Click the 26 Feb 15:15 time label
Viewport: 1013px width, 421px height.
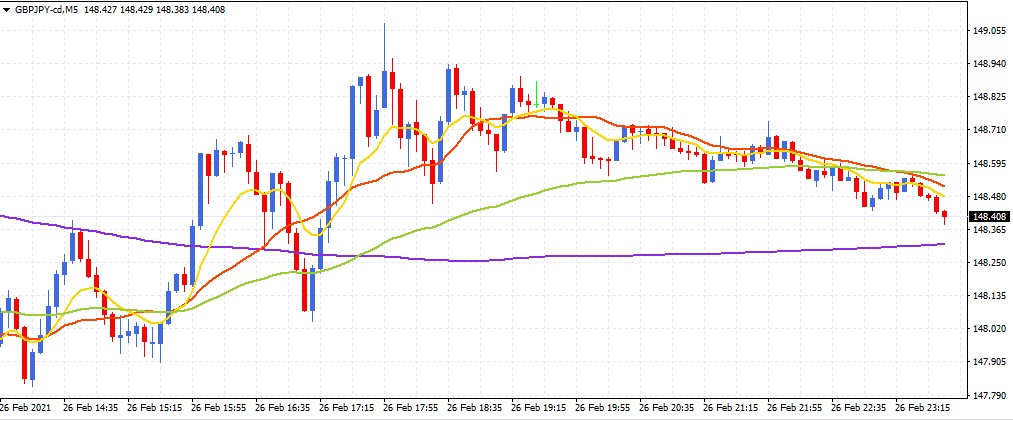click(155, 408)
